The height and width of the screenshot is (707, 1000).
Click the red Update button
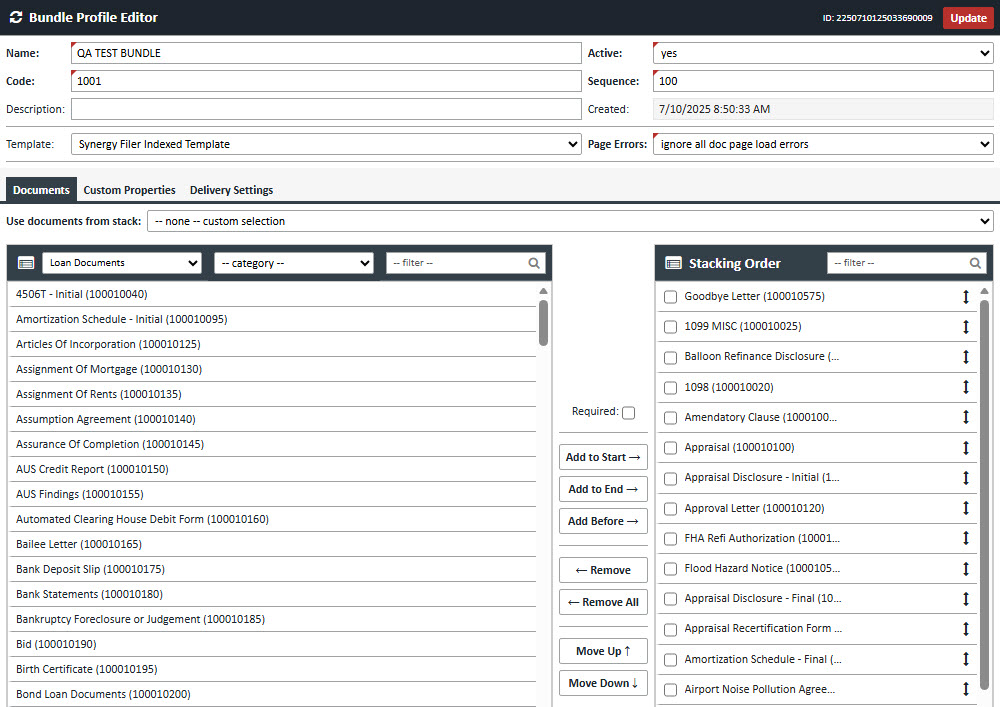tap(967, 18)
